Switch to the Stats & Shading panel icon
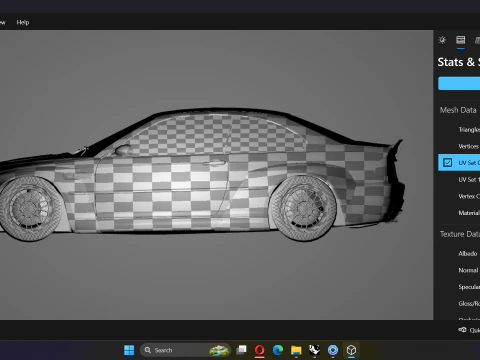This screenshot has height=360, width=480. (x=461, y=40)
